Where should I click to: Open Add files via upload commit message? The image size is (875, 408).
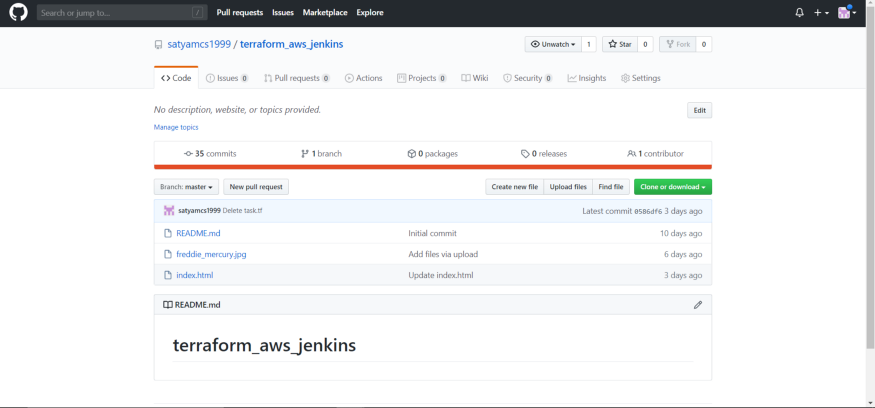[x=443, y=255]
